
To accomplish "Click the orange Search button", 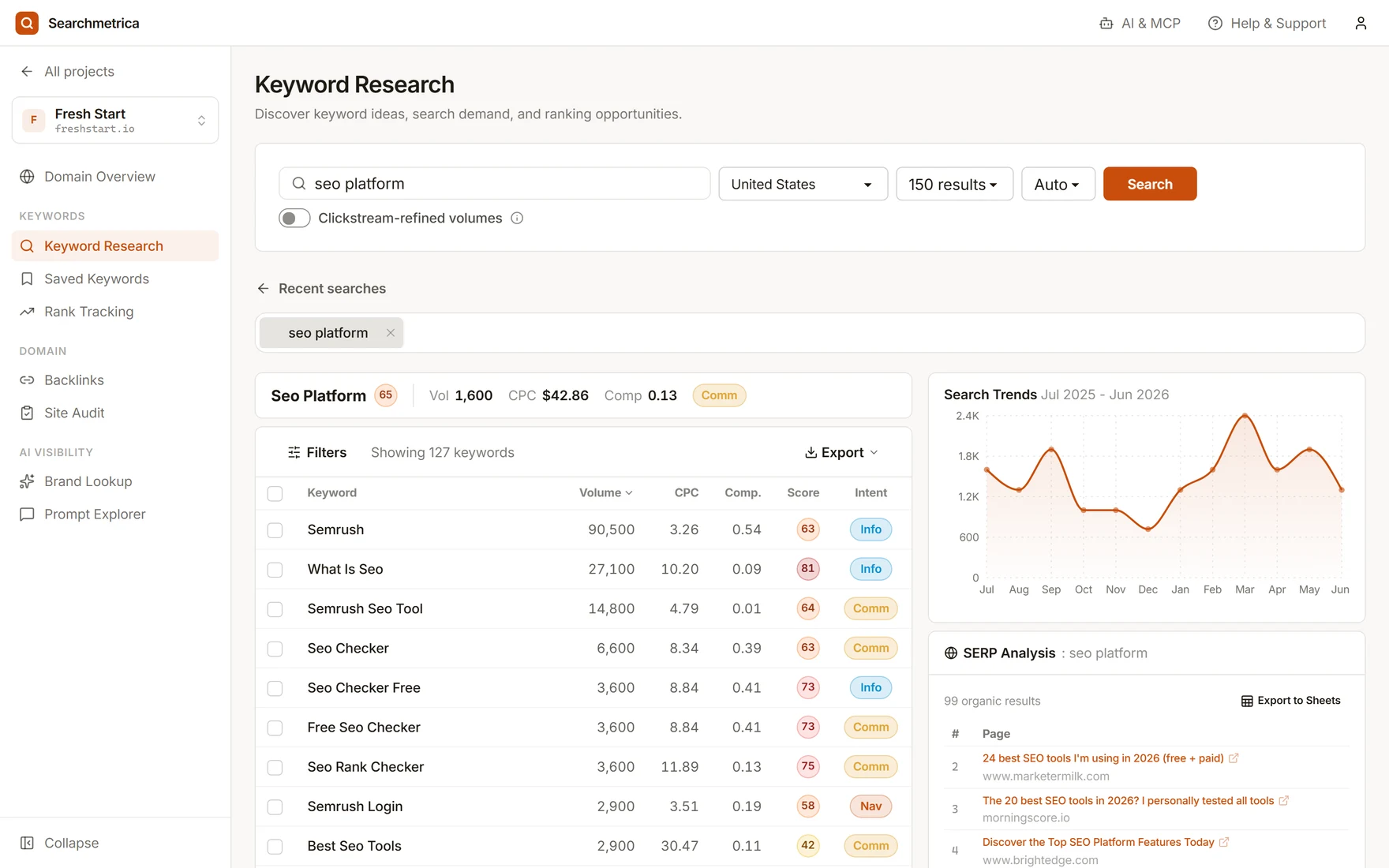I will point(1149,184).
